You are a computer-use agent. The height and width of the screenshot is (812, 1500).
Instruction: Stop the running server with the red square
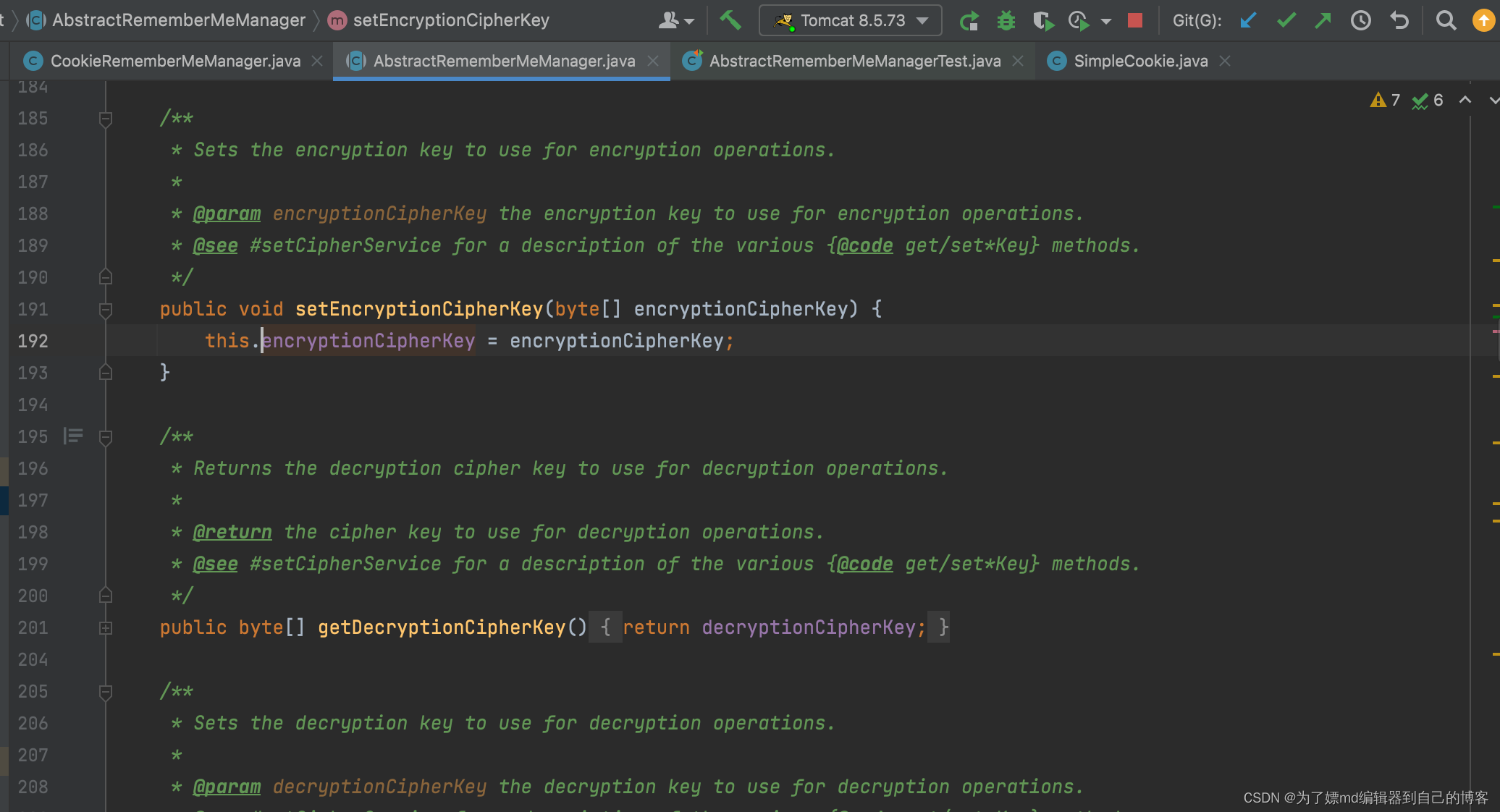[x=1135, y=21]
